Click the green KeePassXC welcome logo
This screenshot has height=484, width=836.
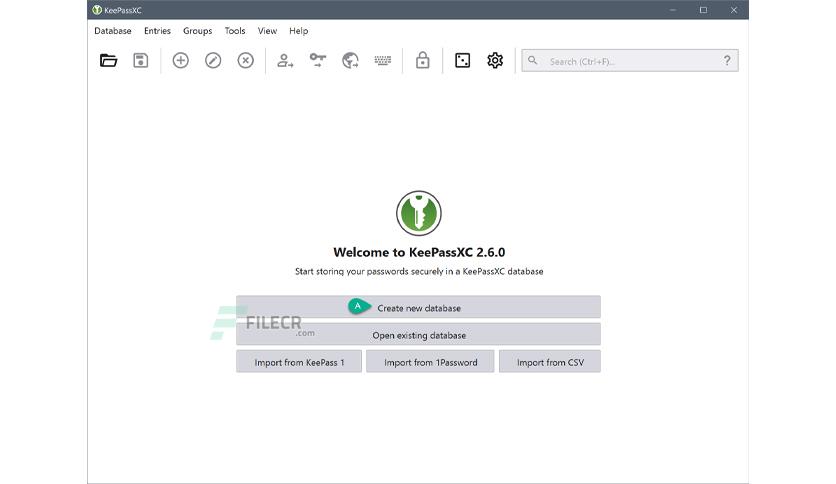(x=419, y=213)
